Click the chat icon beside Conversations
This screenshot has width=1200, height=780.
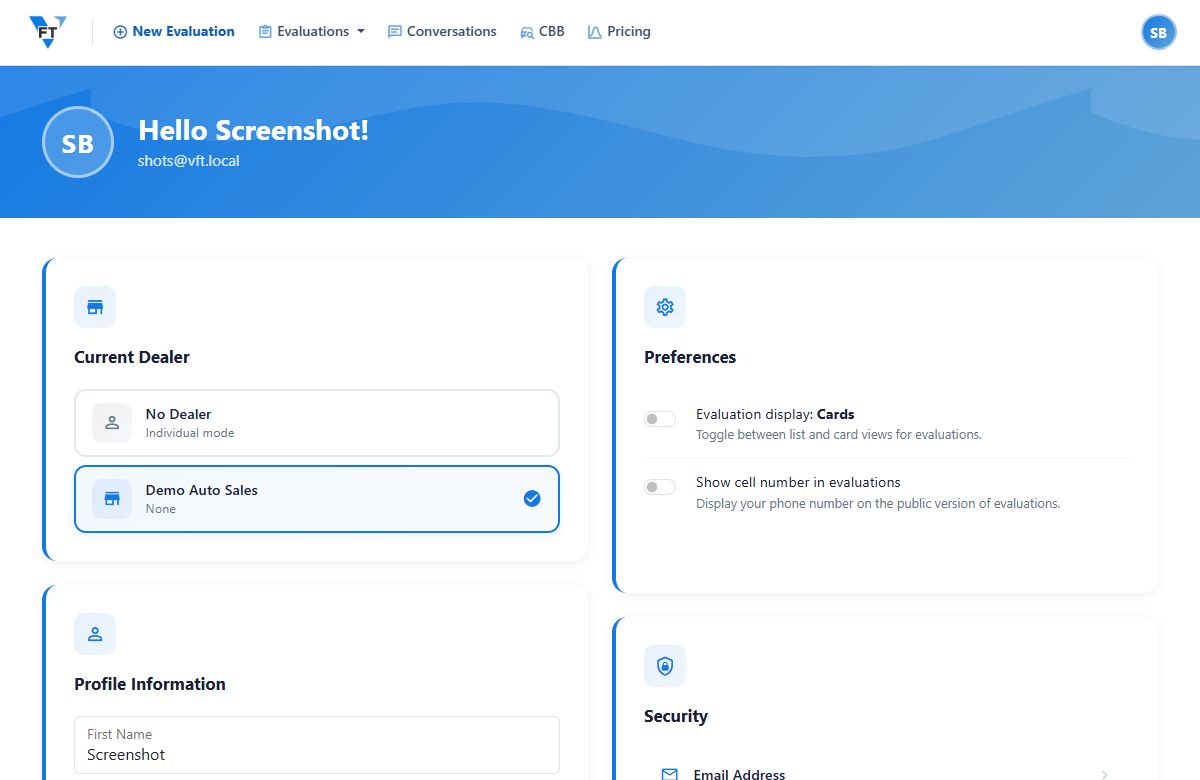(x=395, y=32)
